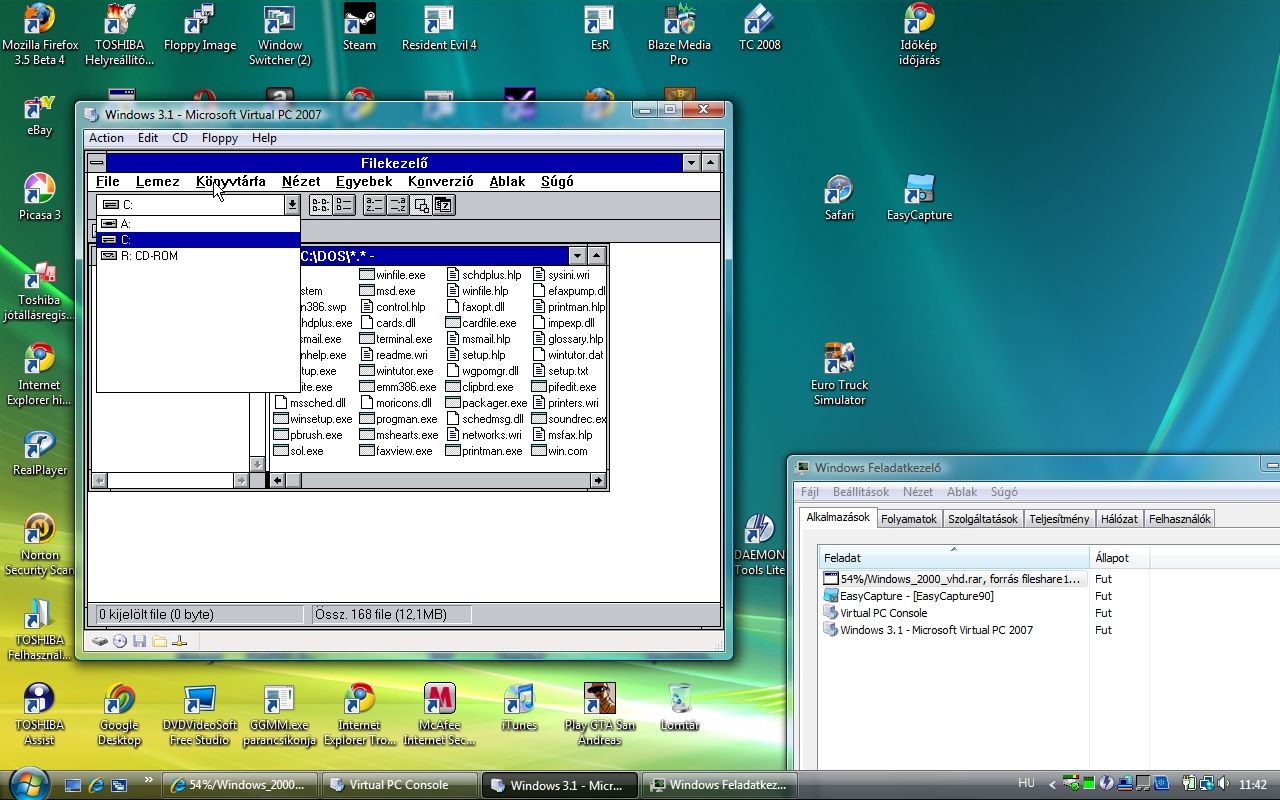Switch to the Teljesítmény tab

[1059, 519]
